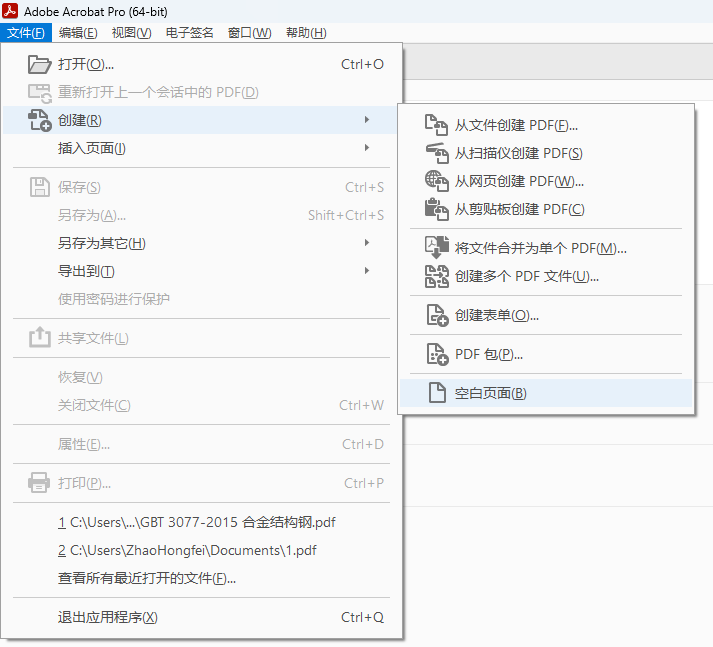Choose 将文件合并为单个 PDF(M)... option
The image size is (713, 647).
(546, 248)
